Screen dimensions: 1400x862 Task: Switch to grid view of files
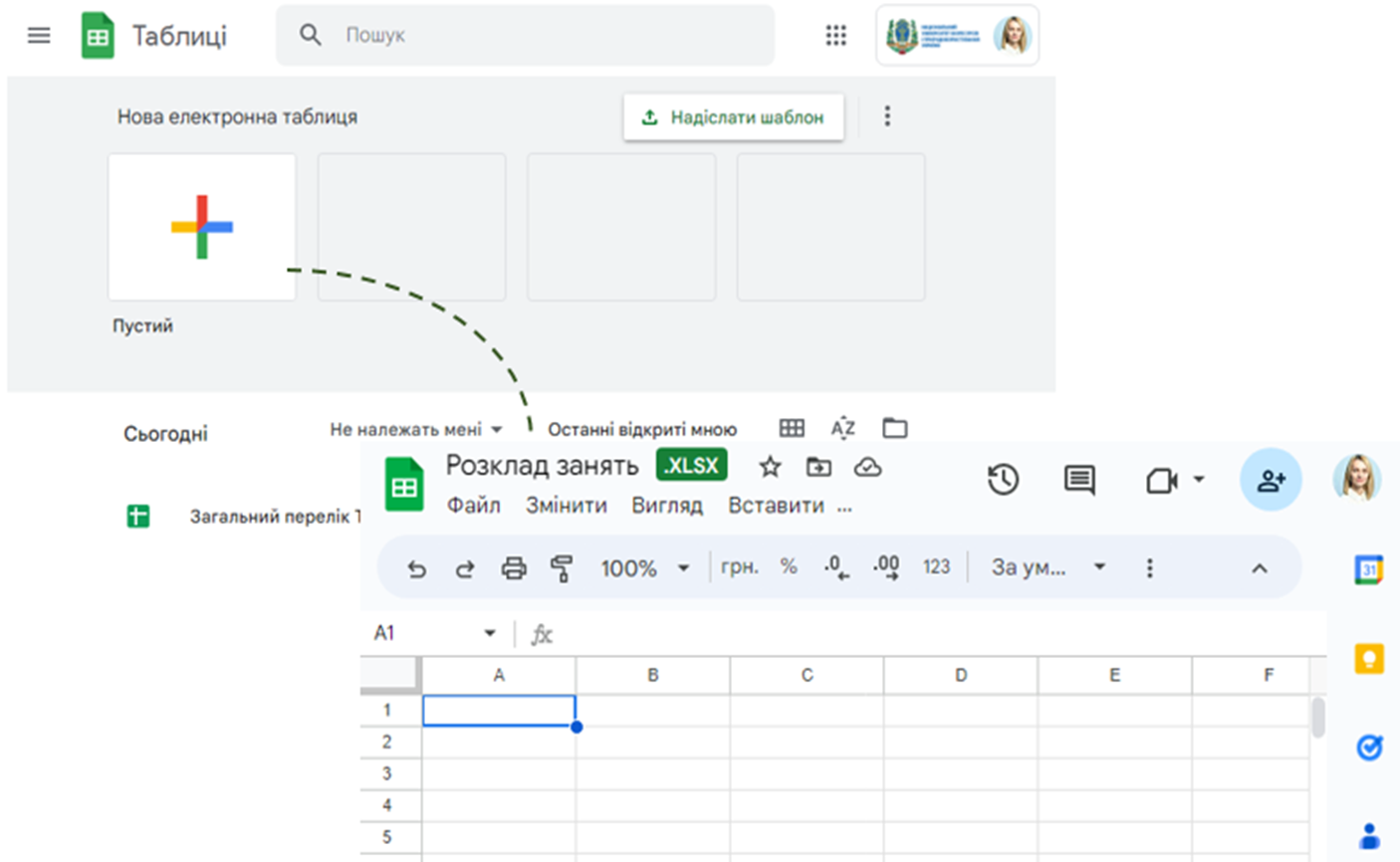click(x=792, y=428)
